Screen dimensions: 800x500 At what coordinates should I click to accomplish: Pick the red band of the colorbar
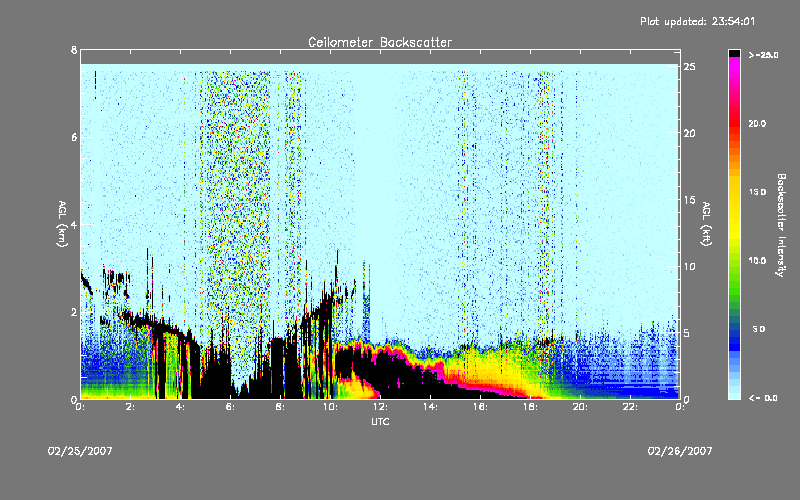(734, 122)
